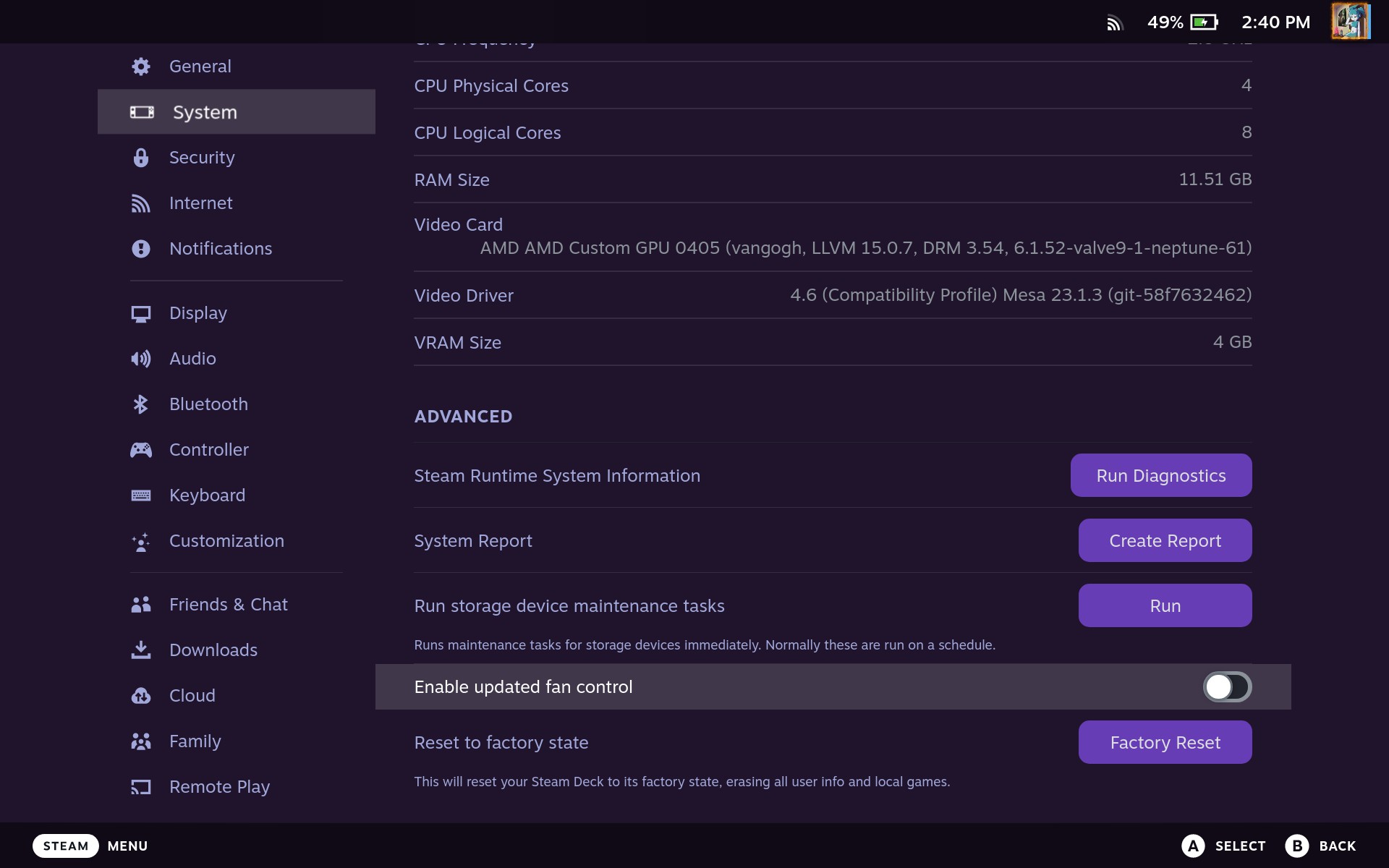Click the ADVANCED section heading
The image size is (1389, 868).
[463, 417]
